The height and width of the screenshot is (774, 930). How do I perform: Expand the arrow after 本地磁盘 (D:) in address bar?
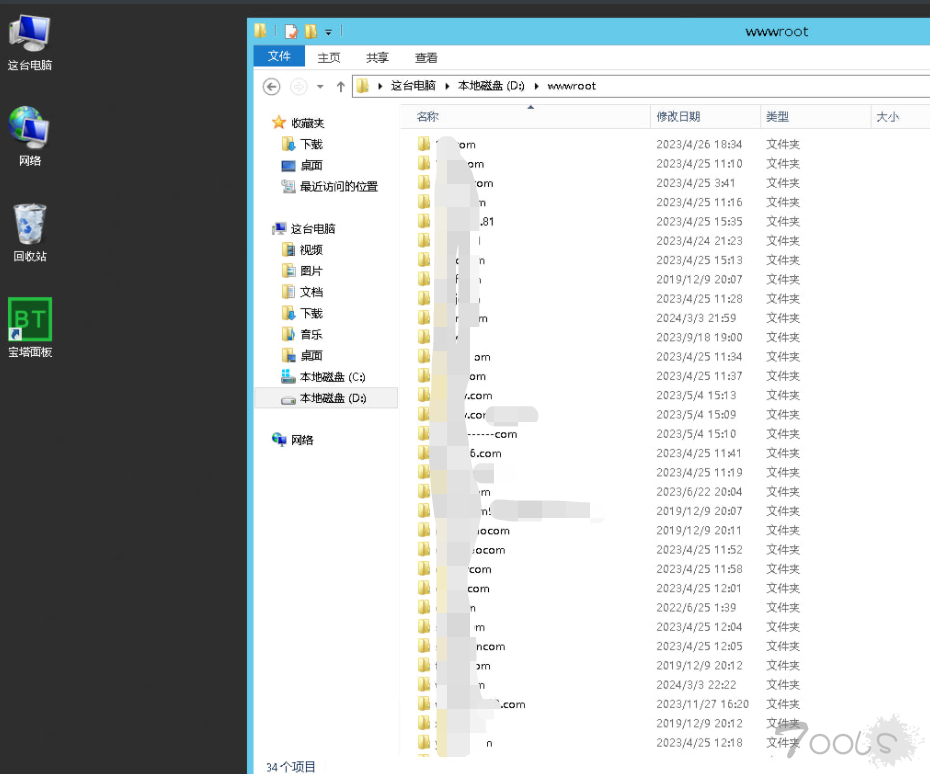coord(536,86)
